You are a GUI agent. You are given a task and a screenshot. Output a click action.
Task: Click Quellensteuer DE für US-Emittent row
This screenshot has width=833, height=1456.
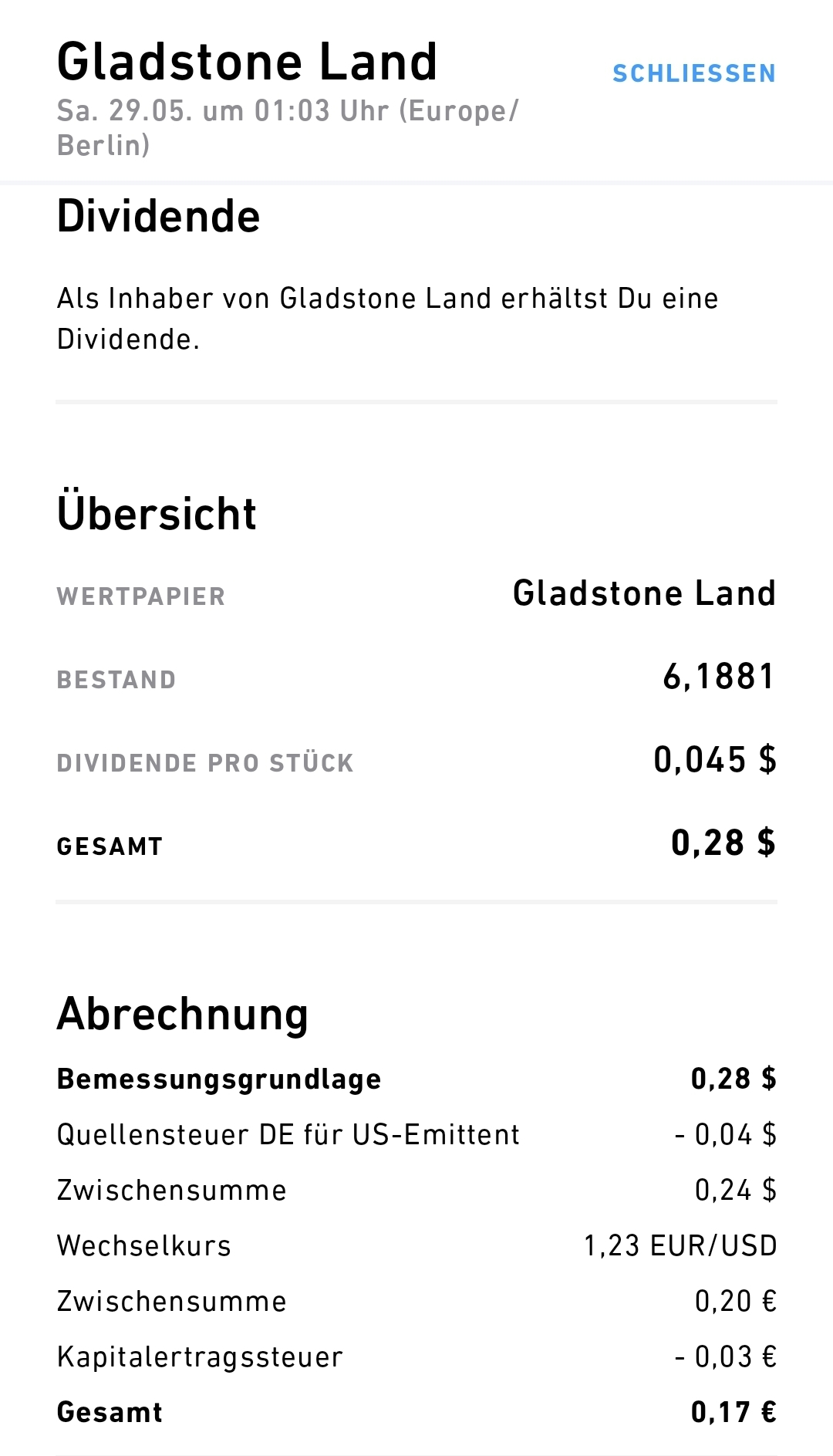[288, 1135]
